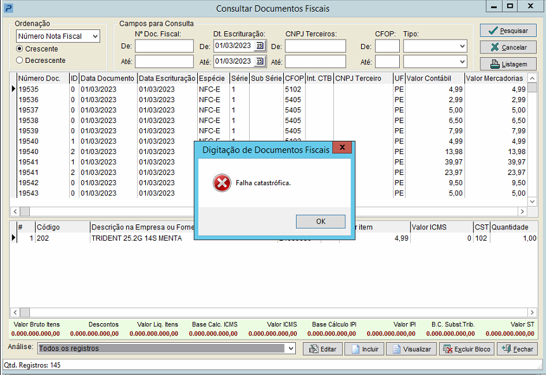Focus the CFOP De field
The height and width of the screenshot is (375, 546).
[387, 46]
